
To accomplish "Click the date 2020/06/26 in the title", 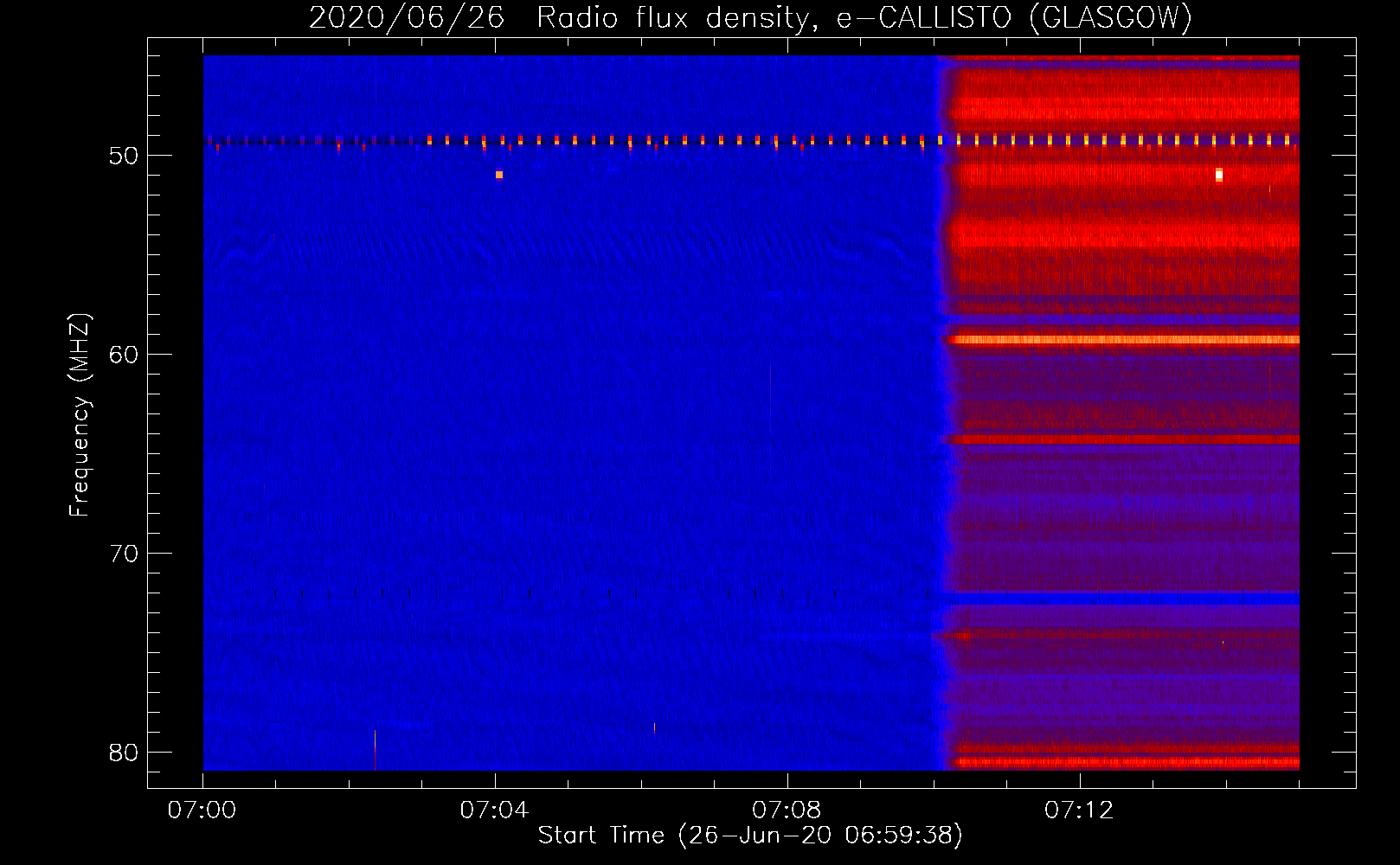I will [x=407, y=17].
